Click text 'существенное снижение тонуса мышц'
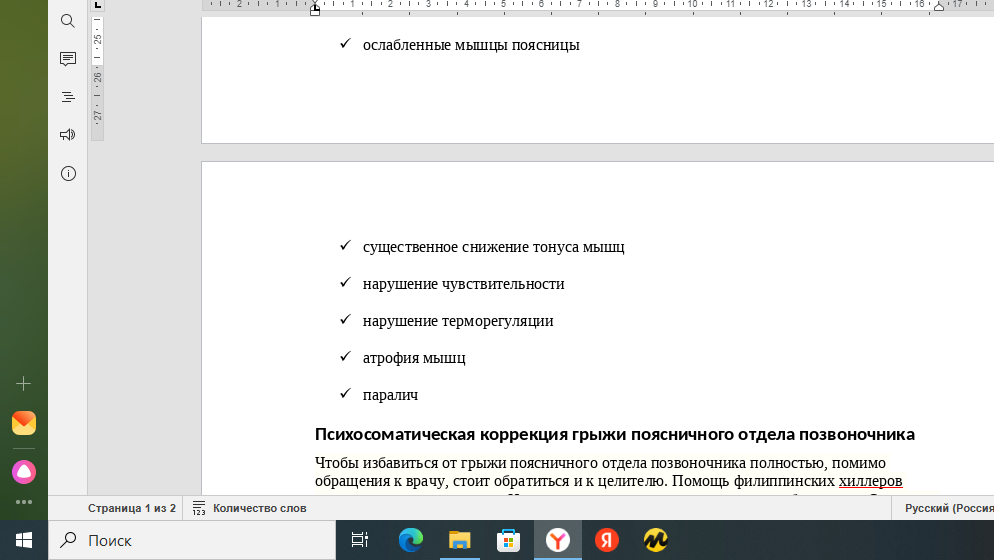This screenshot has height=560, width=994. [493, 247]
